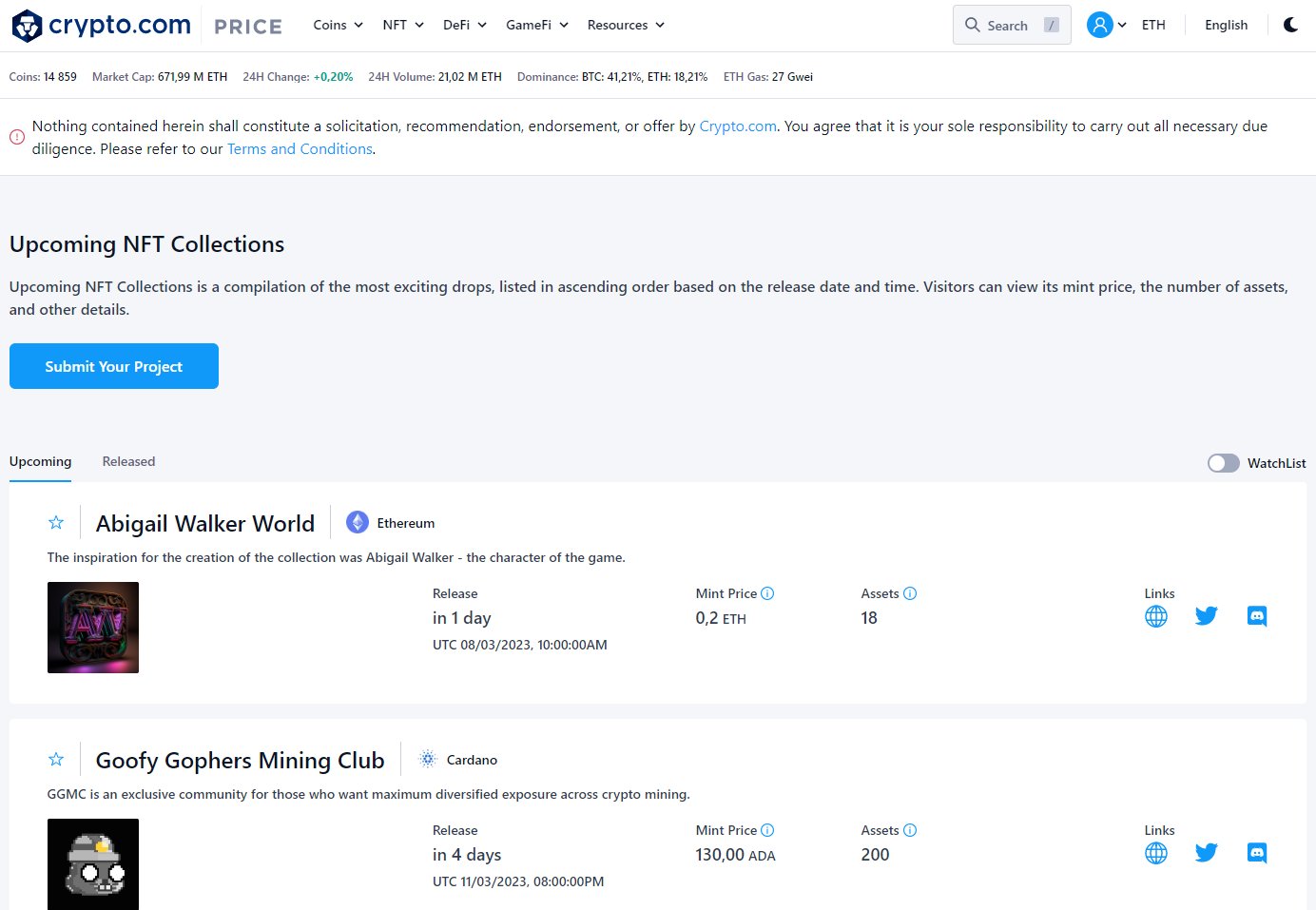Click the 24H Change +0,20% value

coord(333,77)
